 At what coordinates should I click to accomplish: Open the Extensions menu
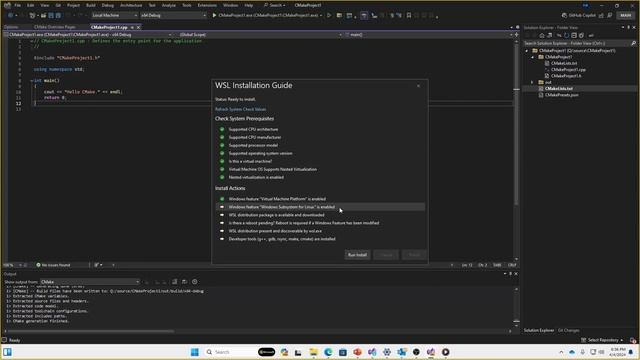point(207,5)
